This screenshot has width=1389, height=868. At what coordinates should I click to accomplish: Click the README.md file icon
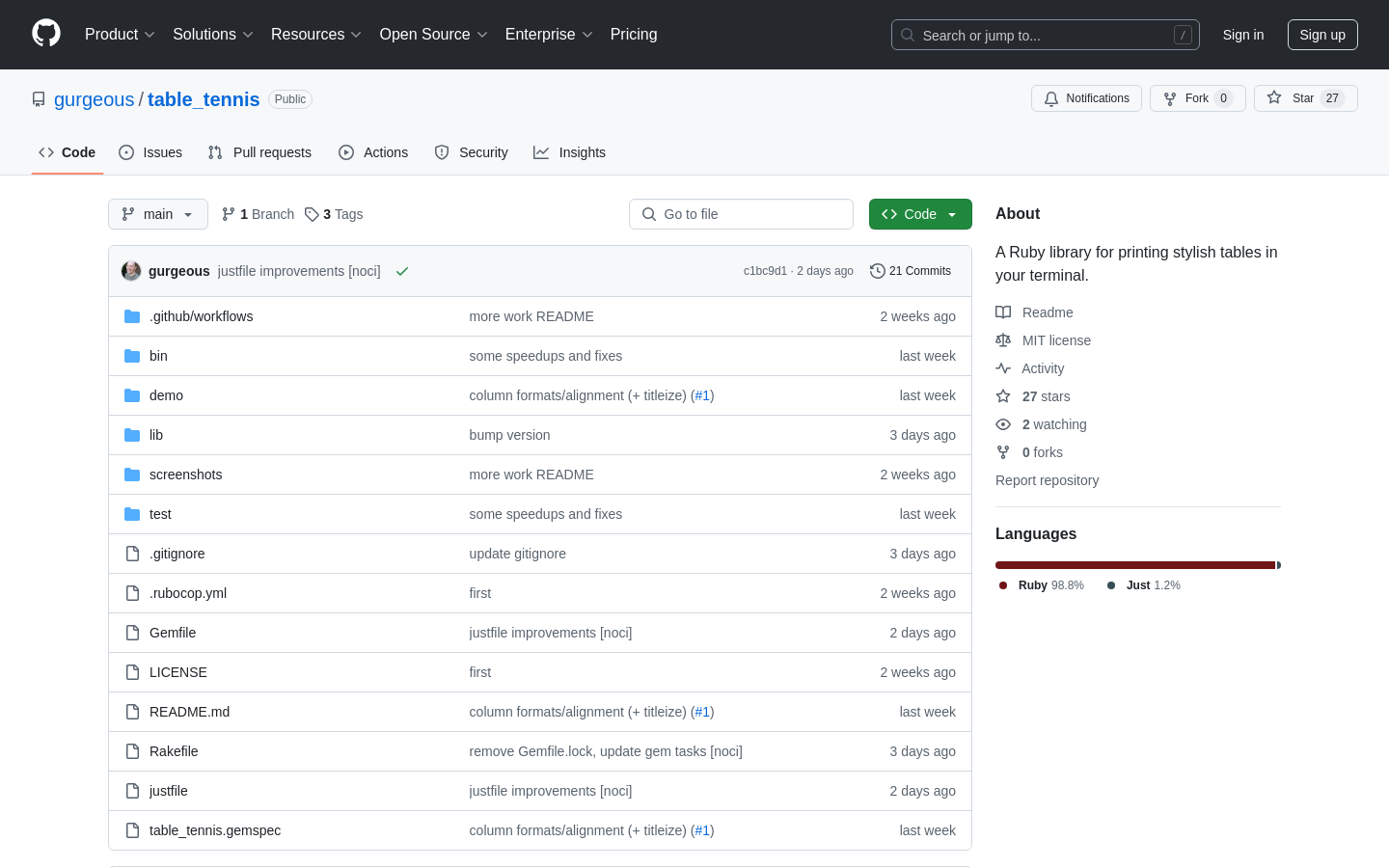point(132,712)
